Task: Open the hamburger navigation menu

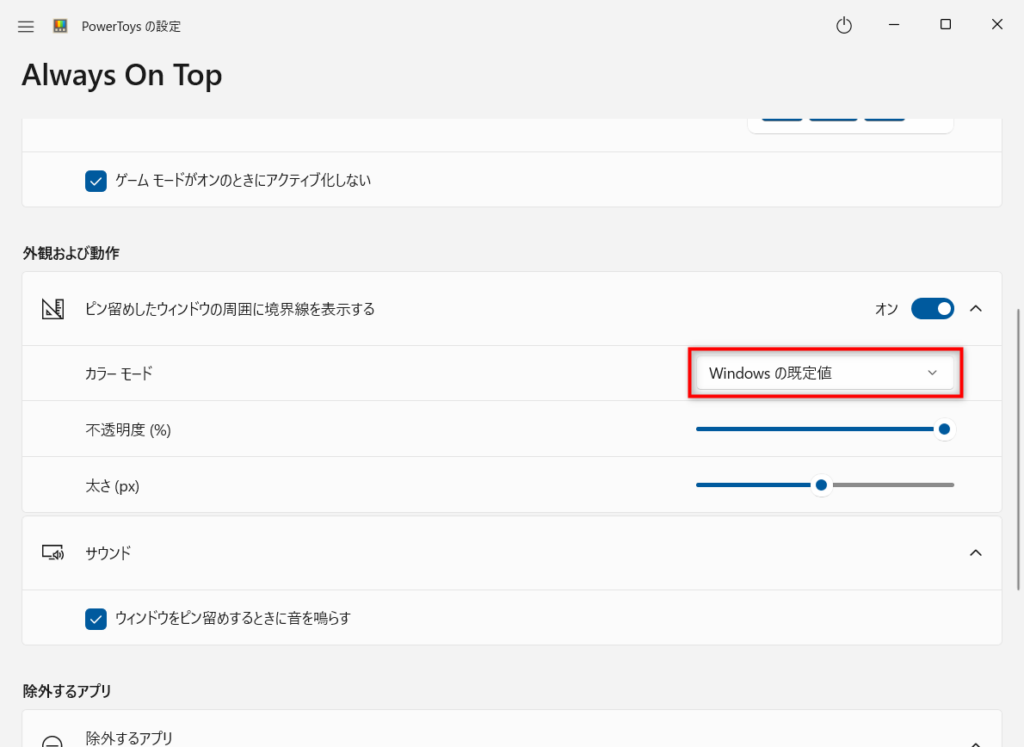Action: coord(25,26)
